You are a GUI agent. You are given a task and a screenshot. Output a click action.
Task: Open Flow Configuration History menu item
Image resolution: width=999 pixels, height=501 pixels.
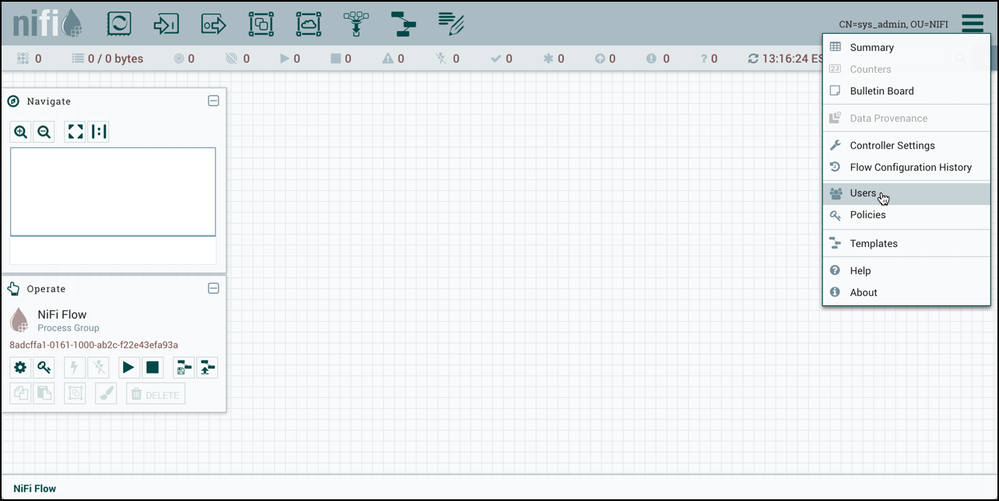click(907, 167)
